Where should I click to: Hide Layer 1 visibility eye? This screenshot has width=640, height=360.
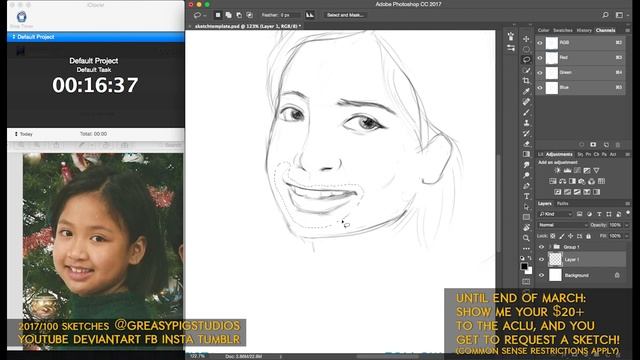coord(542,260)
